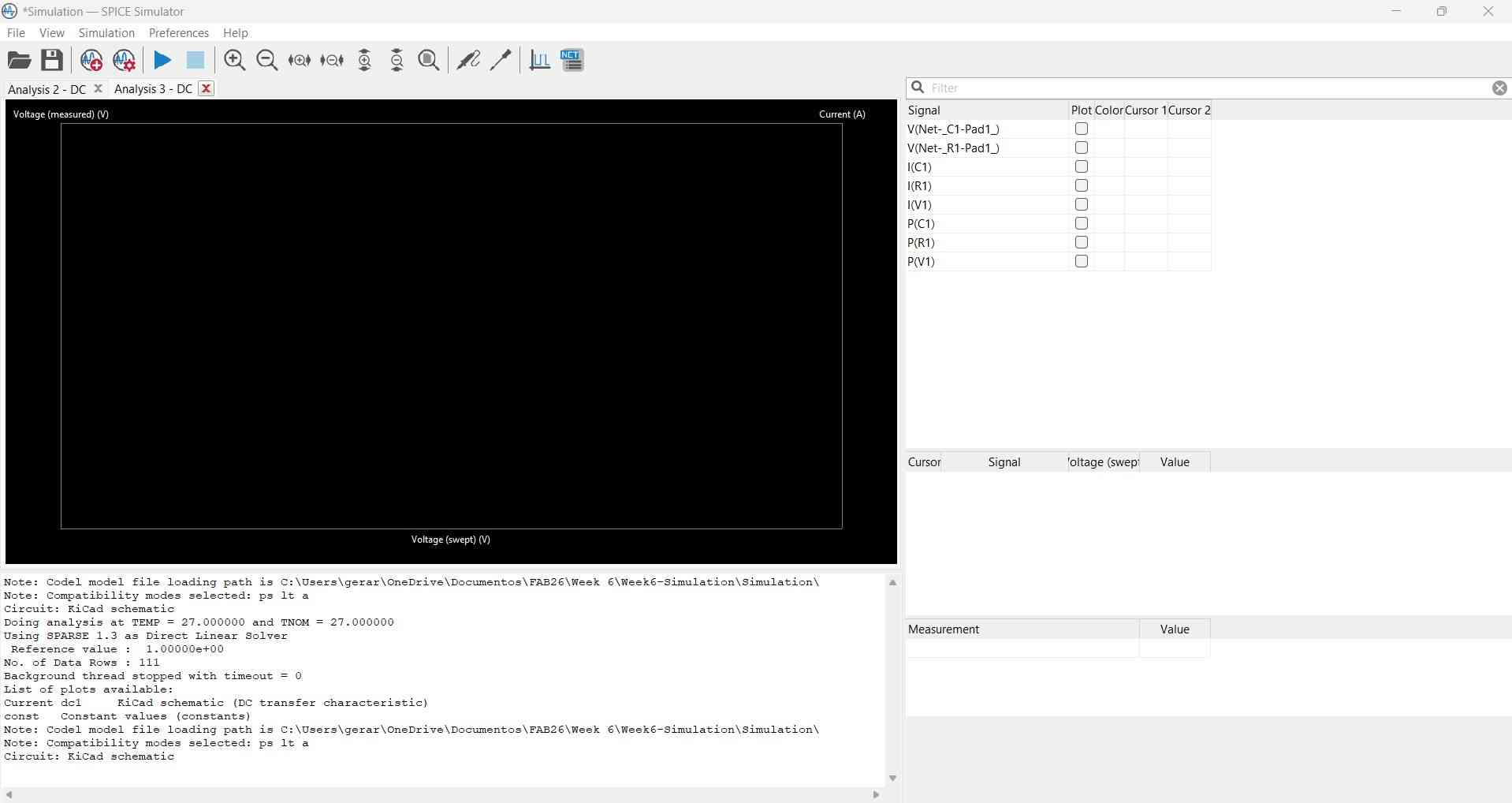Screen dimensions: 1512x803
Task: Stop the running simulation
Action: coord(195,60)
